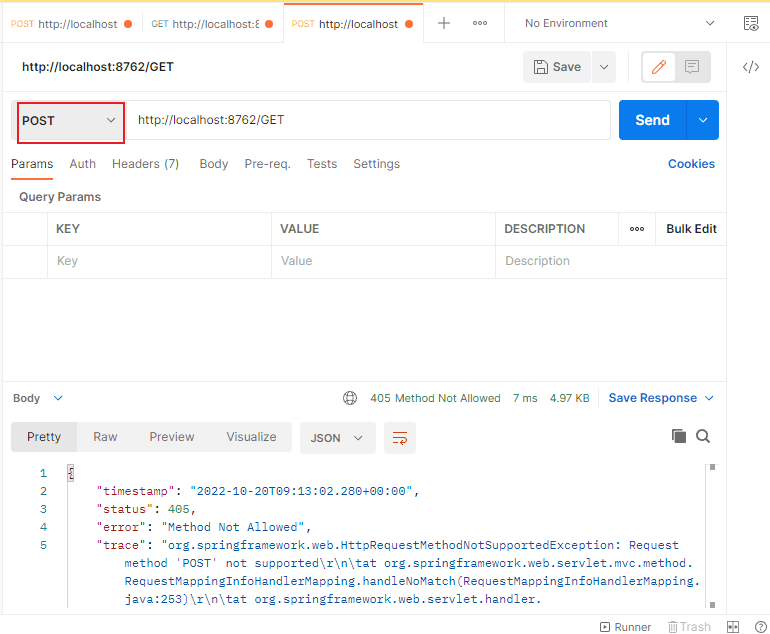Click the Send button
The width and height of the screenshot is (770, 634).
(x=652, y=120)
